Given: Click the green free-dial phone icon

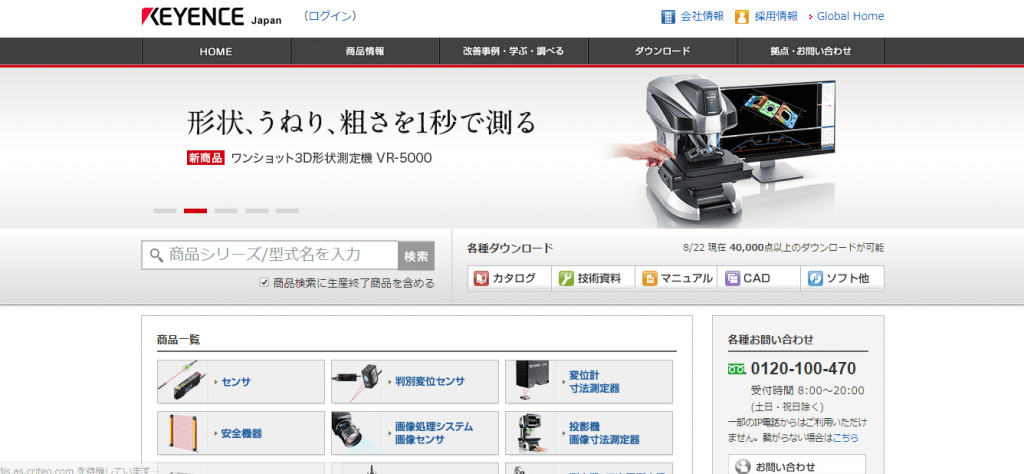Looking at the screenshot, I should (x=737, y=369).
